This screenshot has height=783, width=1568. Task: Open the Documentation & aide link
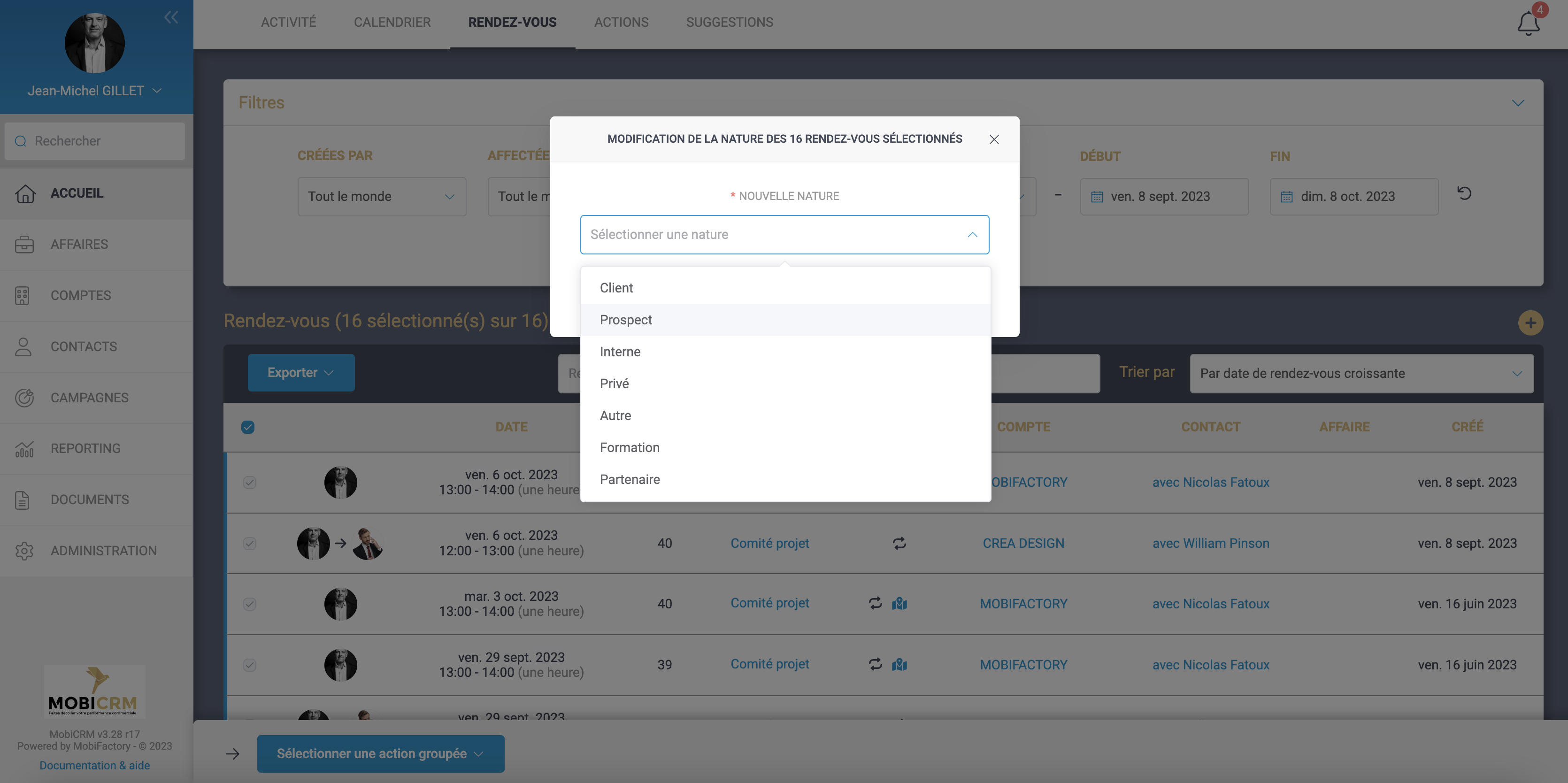coord(94,765)
